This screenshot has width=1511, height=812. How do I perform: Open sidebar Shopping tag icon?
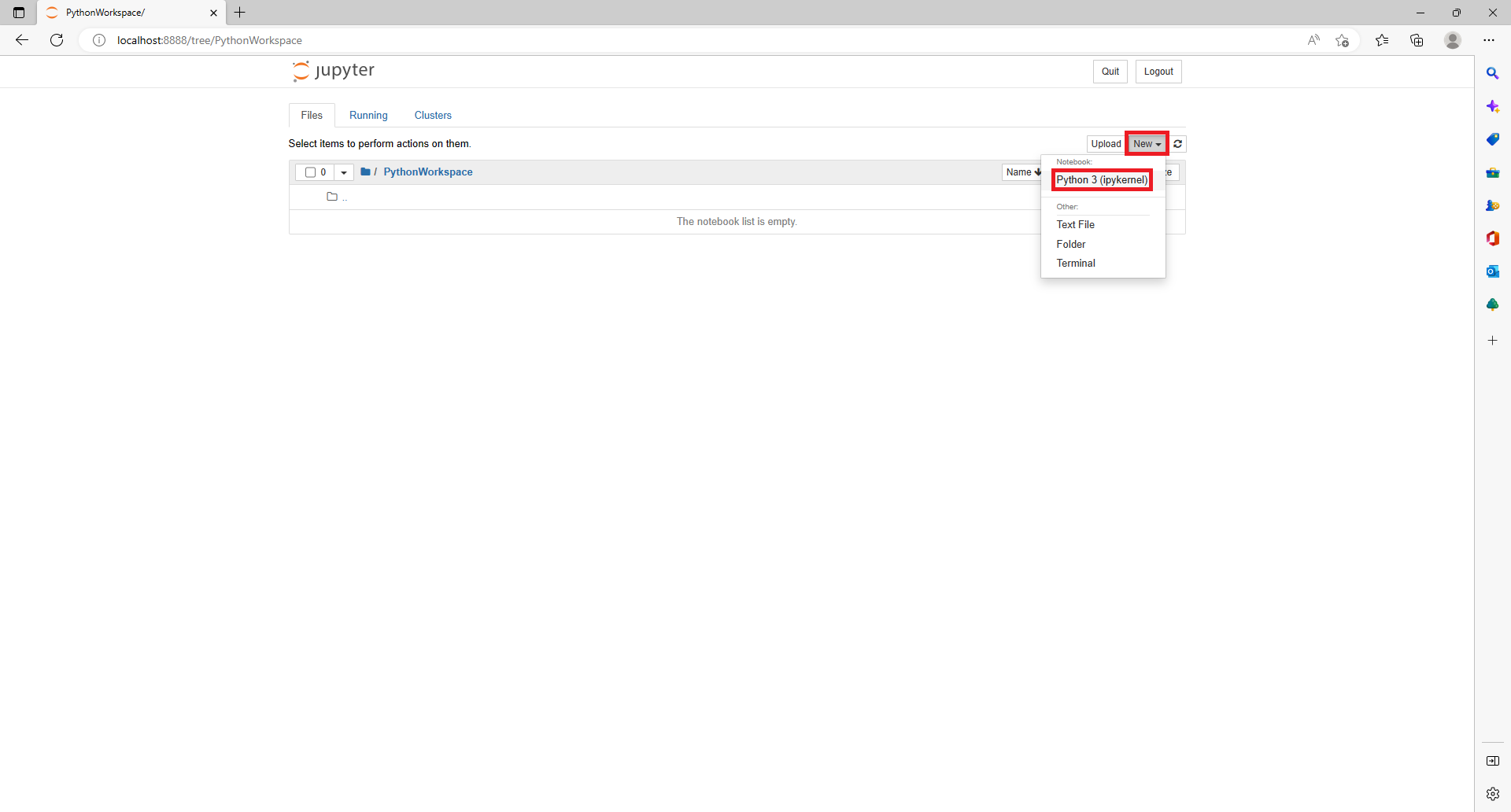(1493, 139)
